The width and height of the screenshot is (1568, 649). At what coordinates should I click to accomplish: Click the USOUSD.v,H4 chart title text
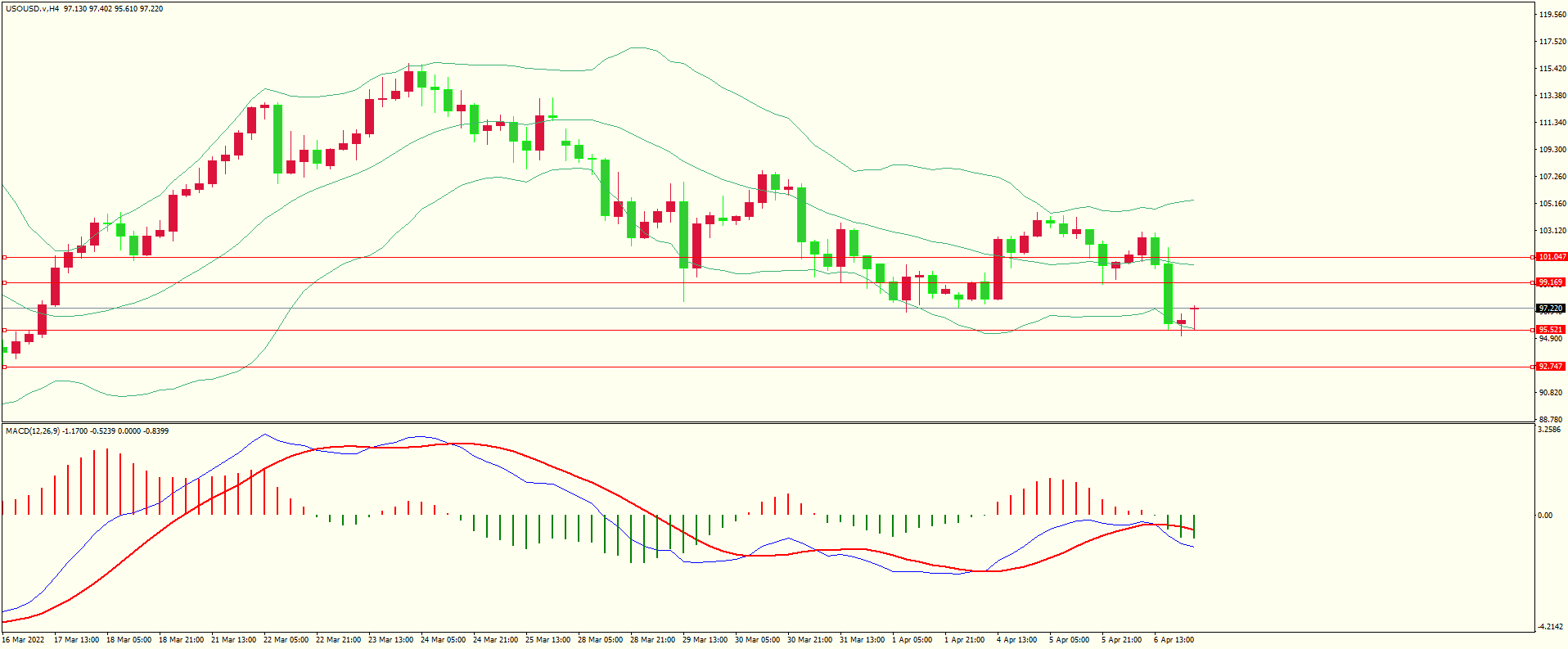coord(32,9)
